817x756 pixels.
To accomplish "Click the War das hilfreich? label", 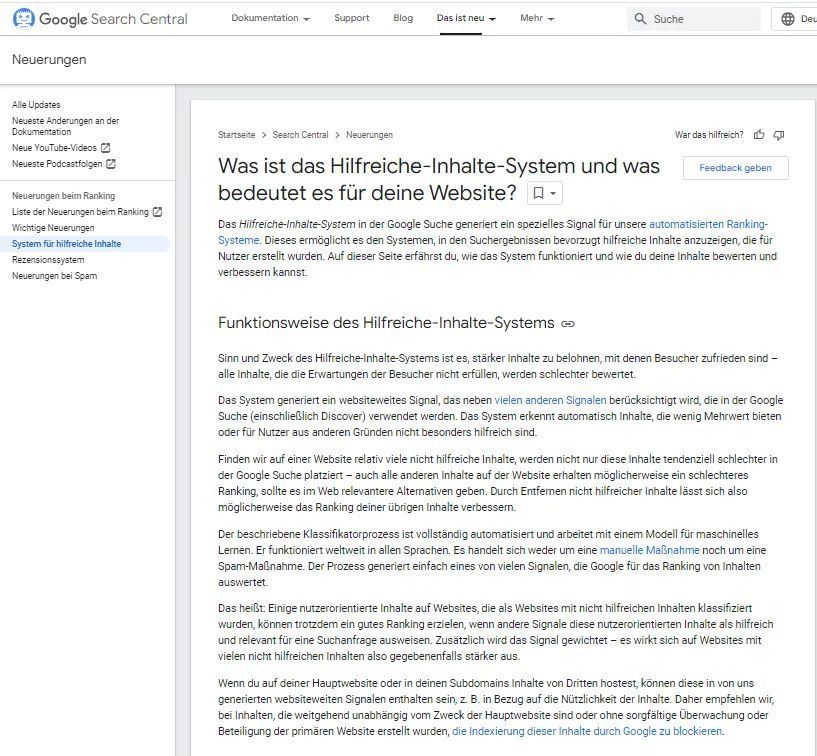I will [709, 135].
